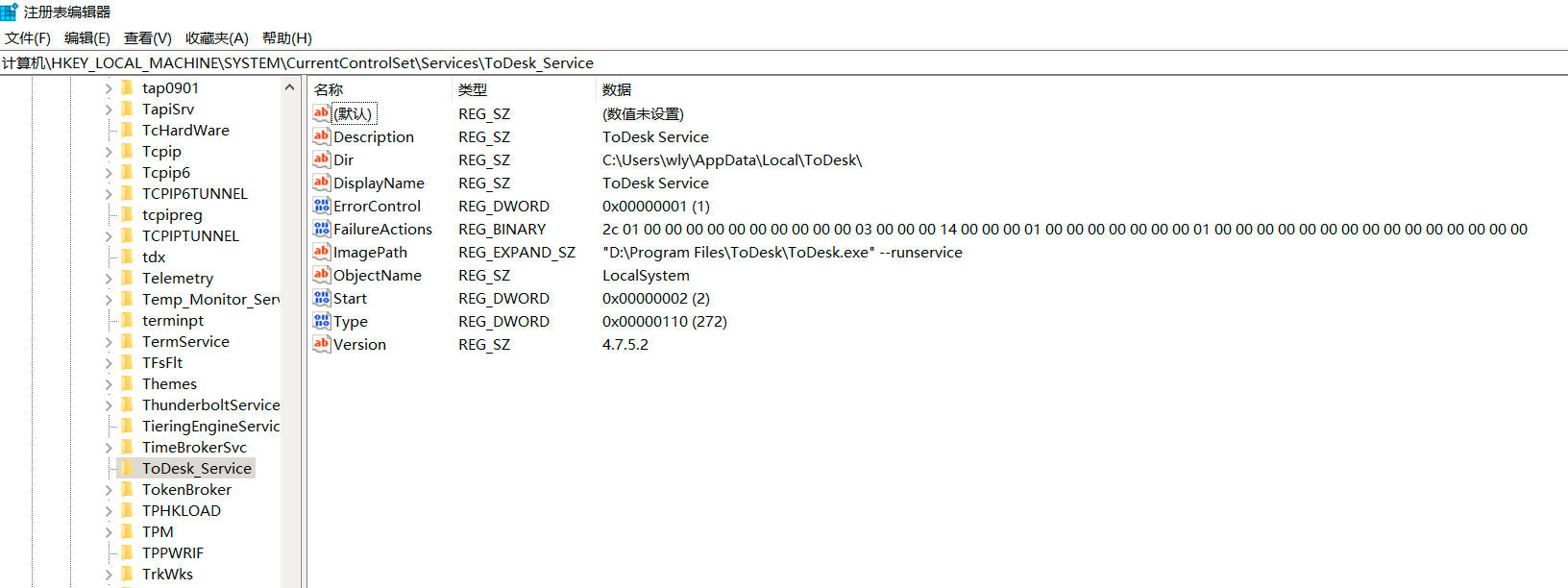Open the 帮助(H) menu
Screen dimensions: 1568x588
pos(286,38)
